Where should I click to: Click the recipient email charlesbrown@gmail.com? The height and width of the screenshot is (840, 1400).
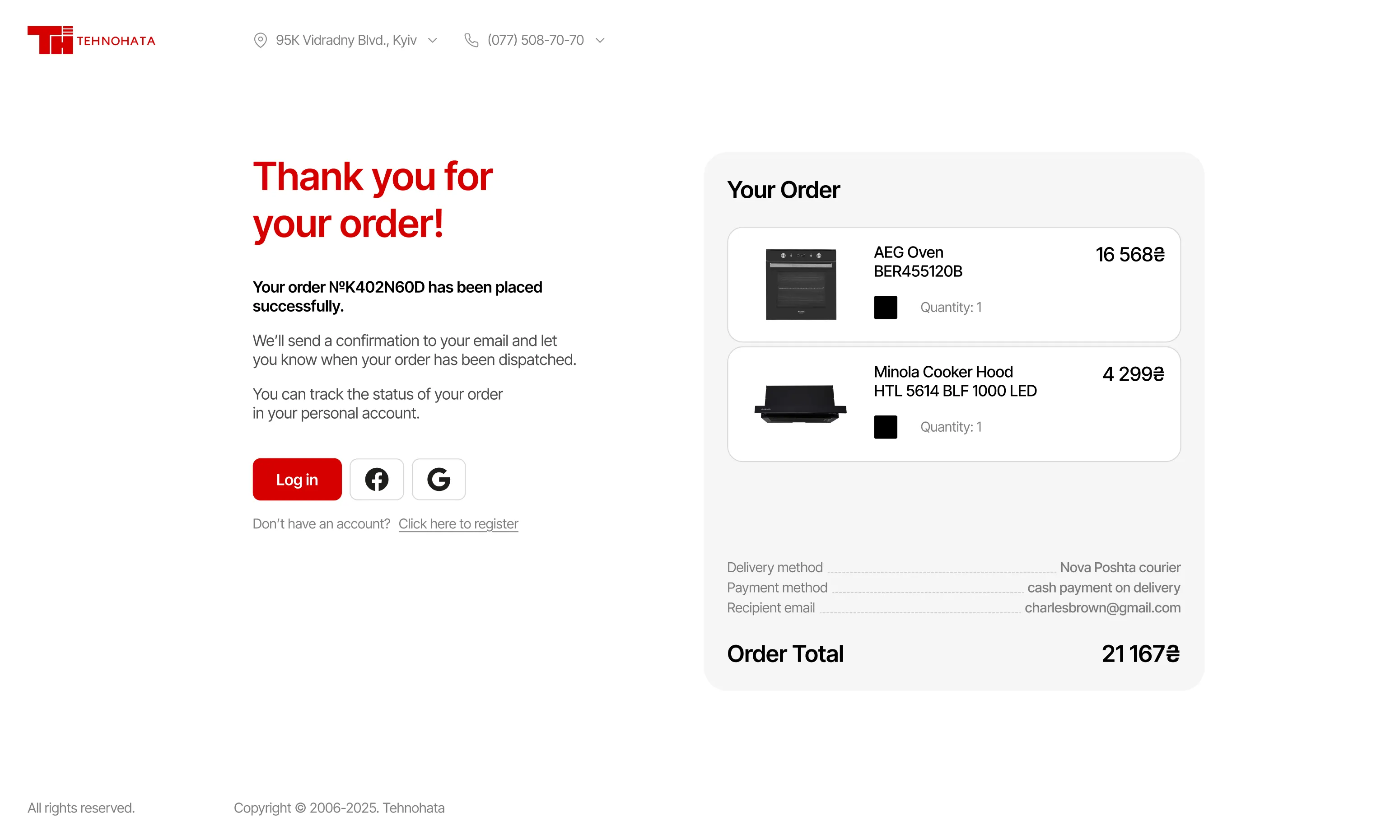(1102, 608)
